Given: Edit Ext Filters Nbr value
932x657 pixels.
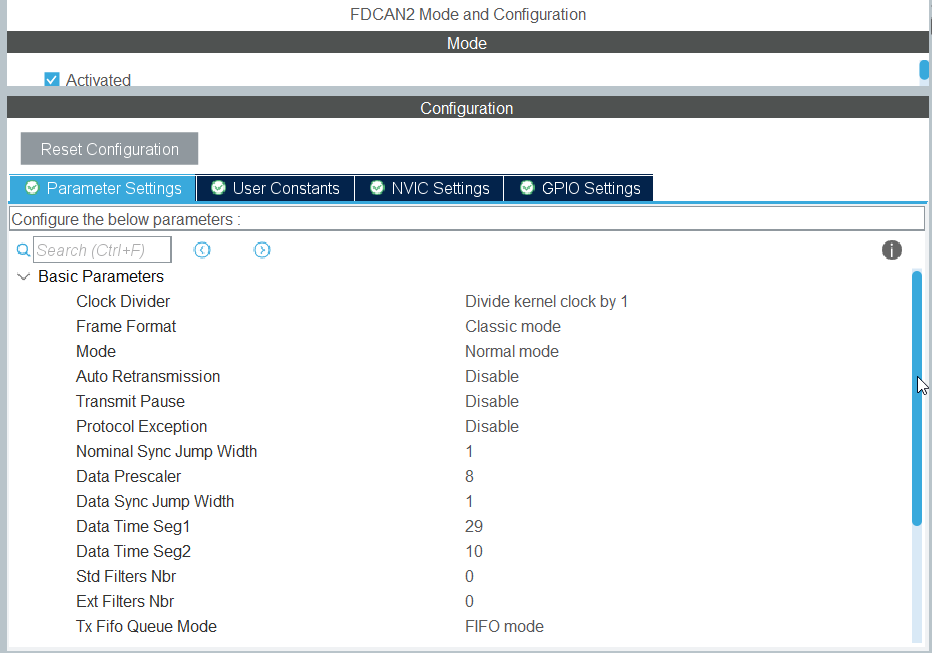Looking at the screenshot, I should [469, 601].
